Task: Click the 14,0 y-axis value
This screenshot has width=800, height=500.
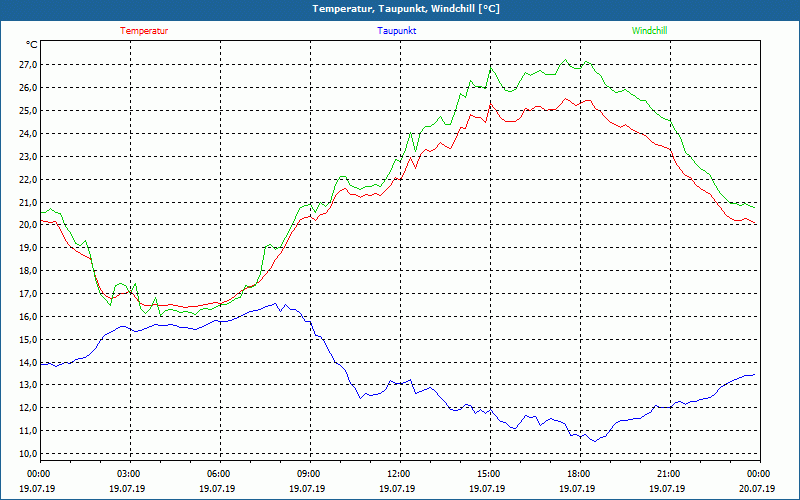Action: click(x=28, y=362)
